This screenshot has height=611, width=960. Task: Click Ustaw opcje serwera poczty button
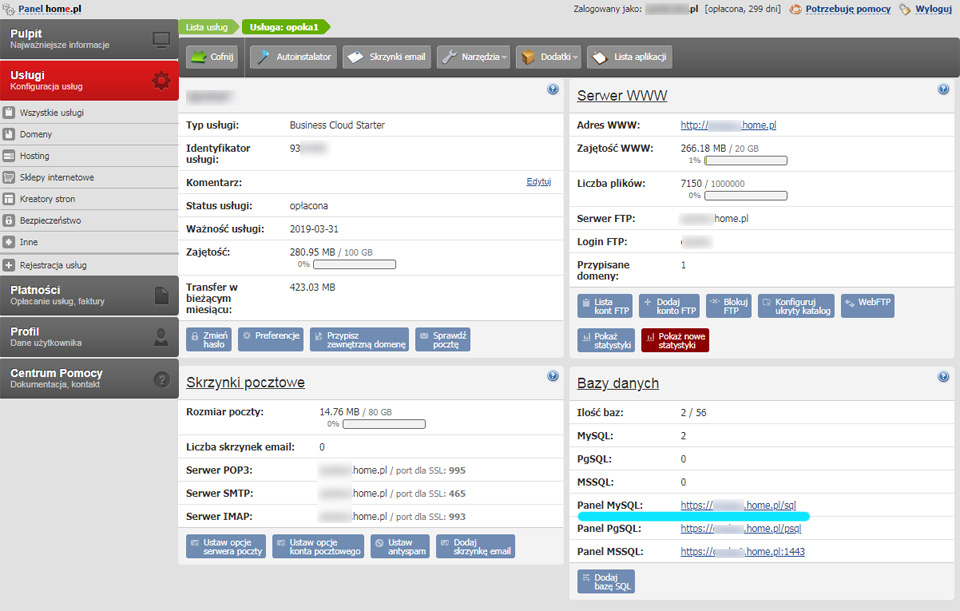(226, 547)
